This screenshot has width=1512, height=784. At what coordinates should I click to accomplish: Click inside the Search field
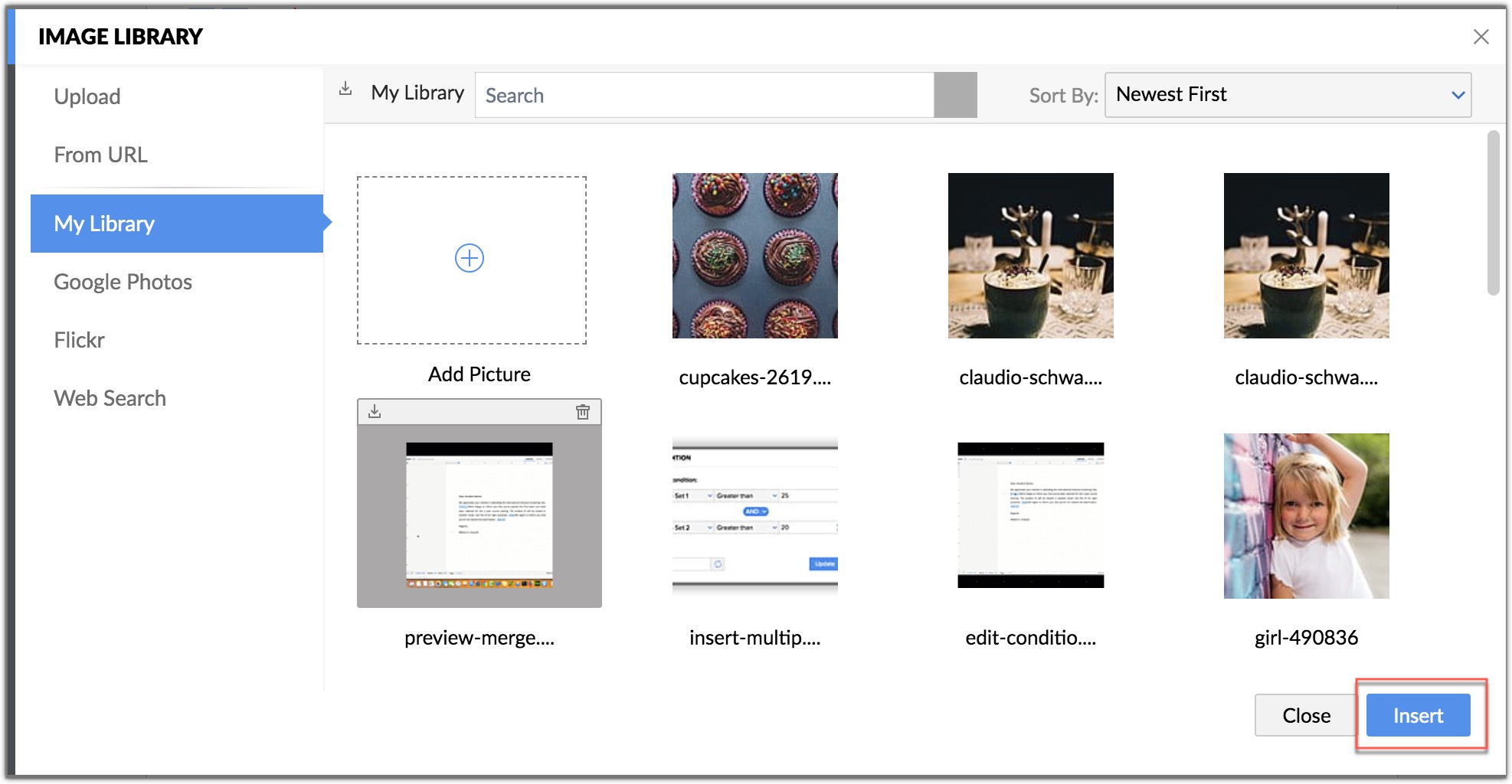tap(689, 95)
